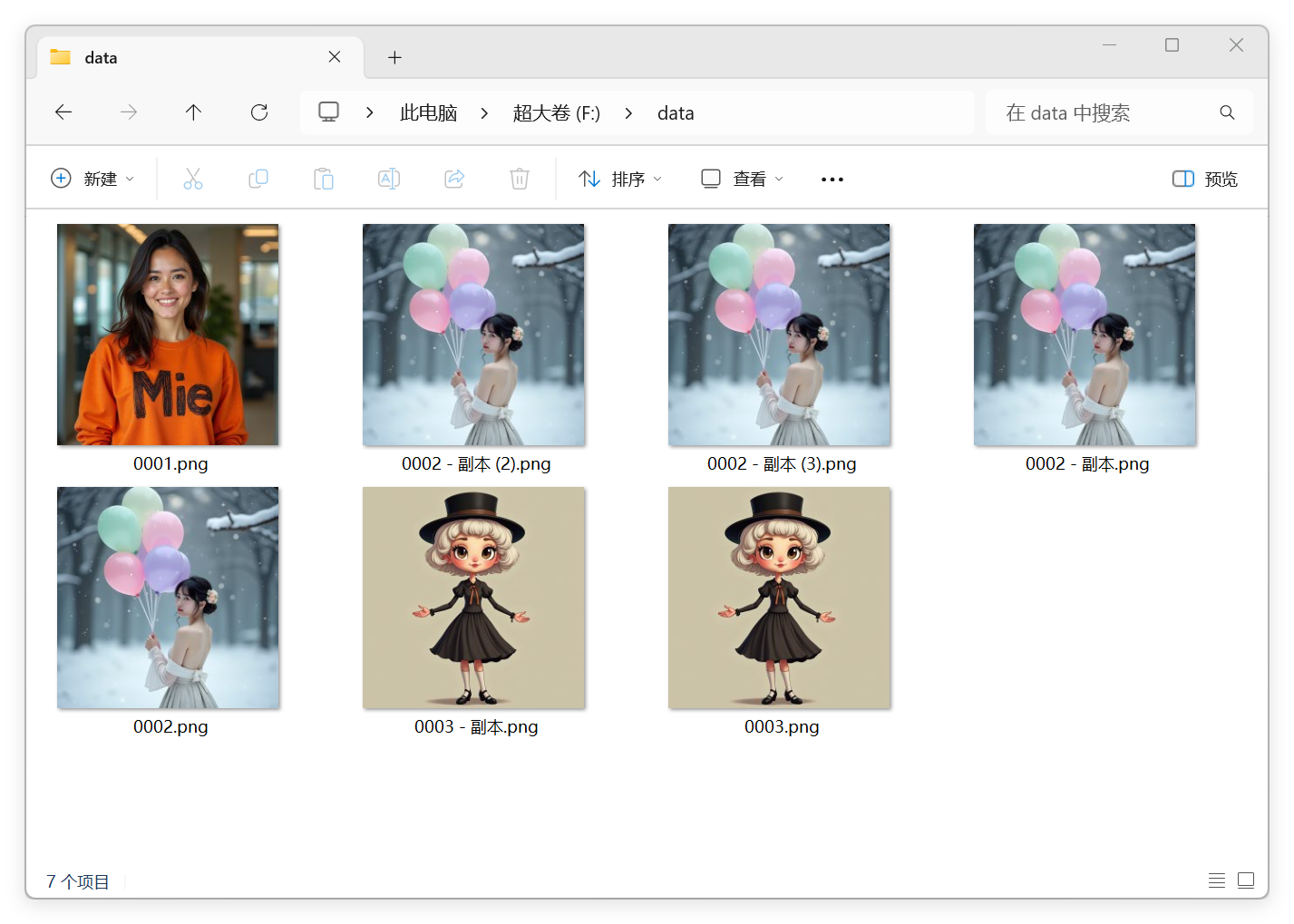Switch to large thumbnails view icon
Screen dimensions: 1294x924
click(1246, 880)
